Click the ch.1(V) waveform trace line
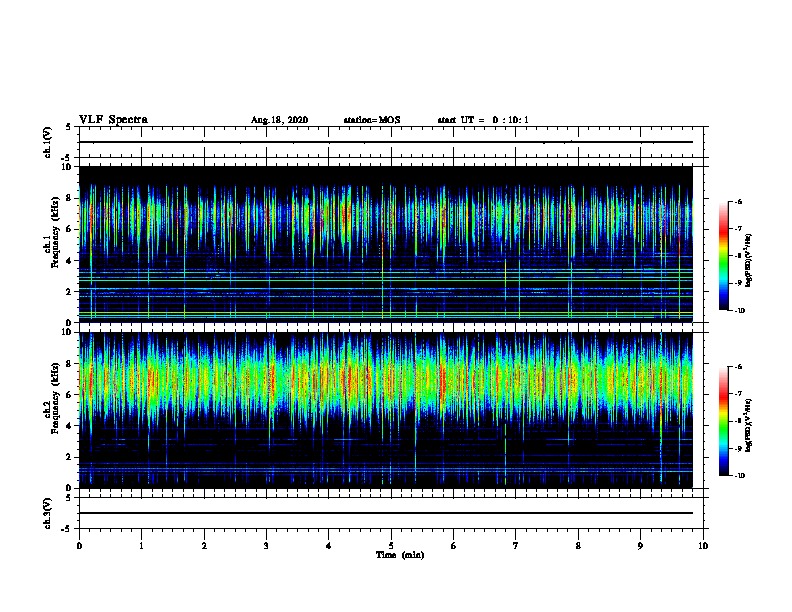The width and height of the screenshot is (792, 612). click(386, 142)
